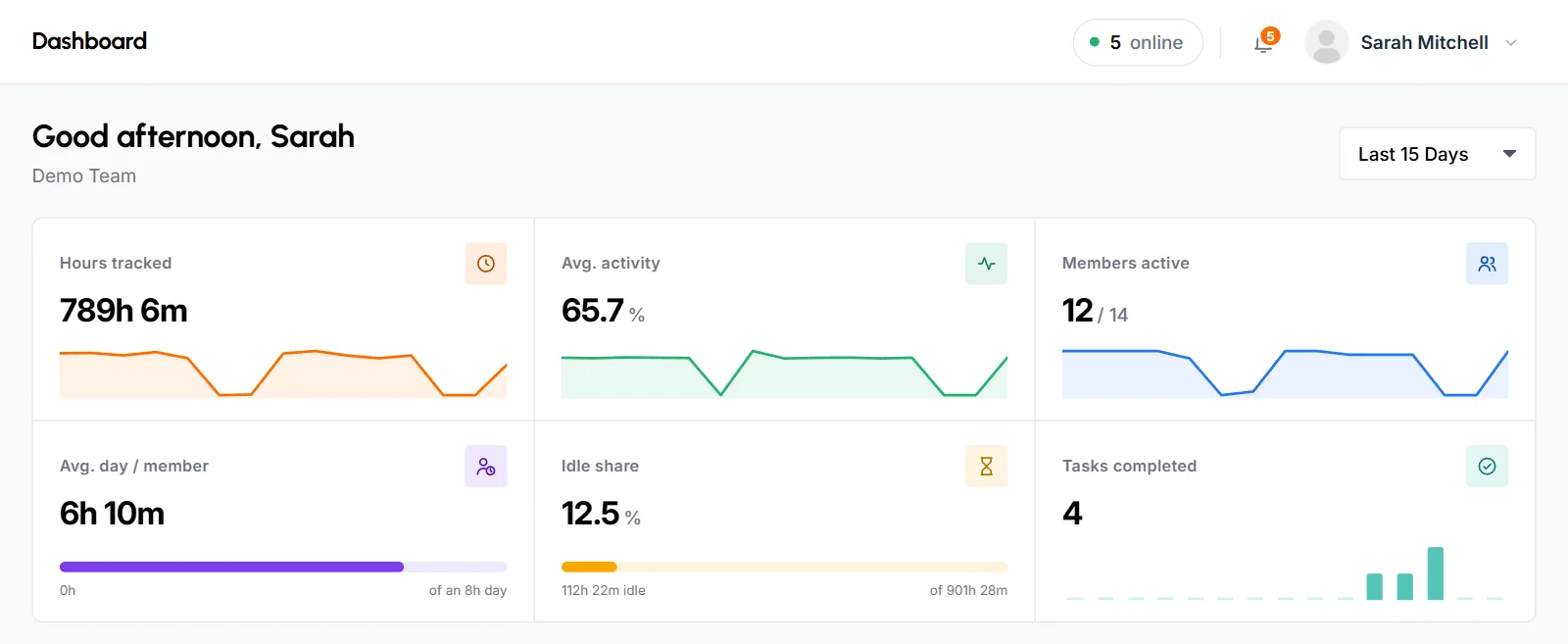
Task: Click the Dashboard title in header
Action: pos(89,41)
